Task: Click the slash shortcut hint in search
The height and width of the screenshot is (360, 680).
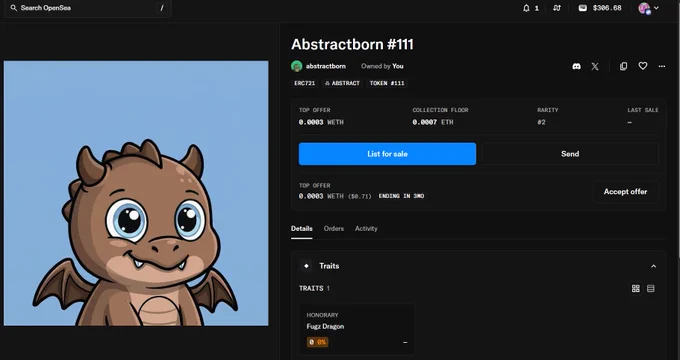Action: point(162,8)
